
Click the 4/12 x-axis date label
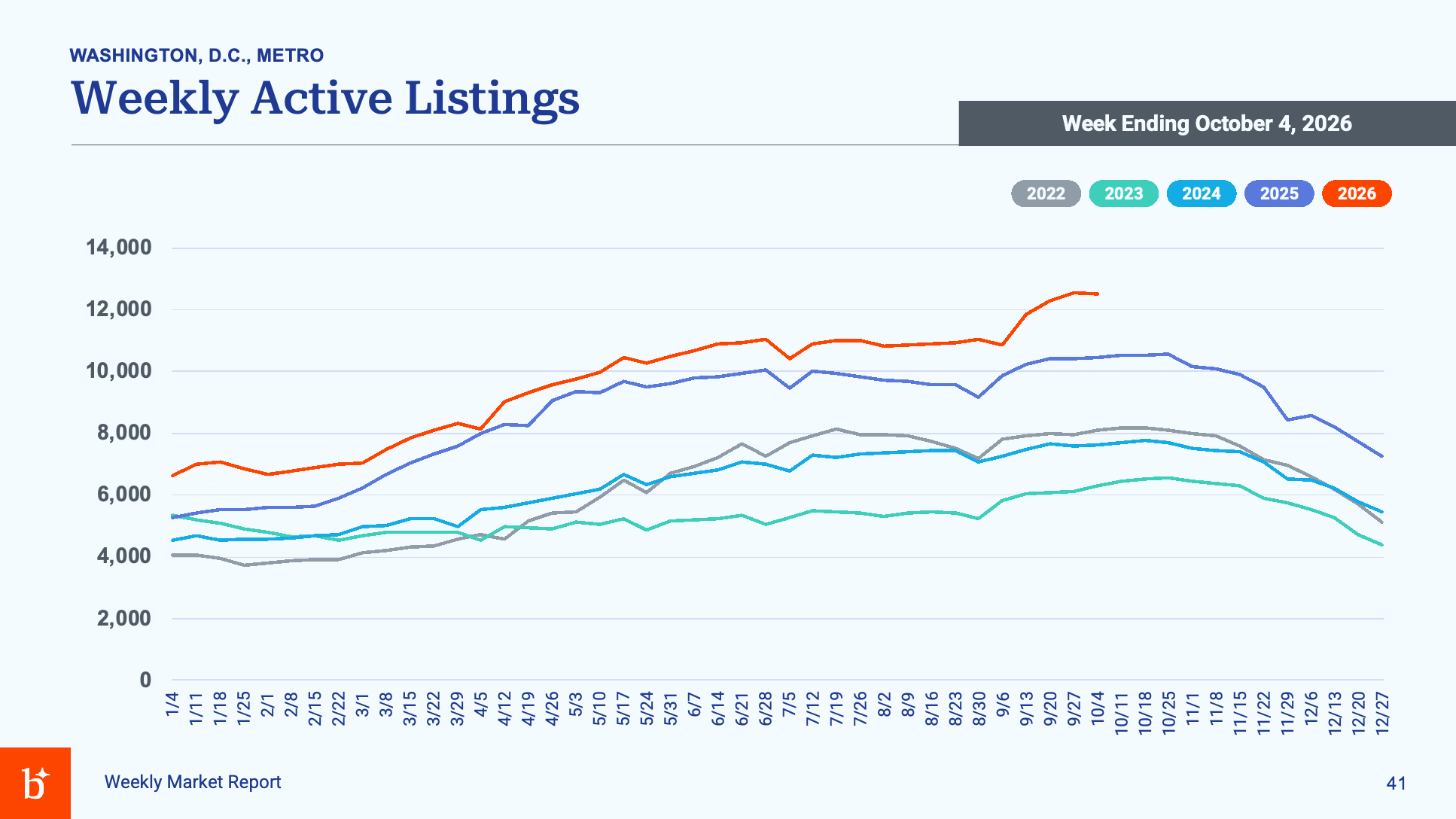tap(504, 709)
